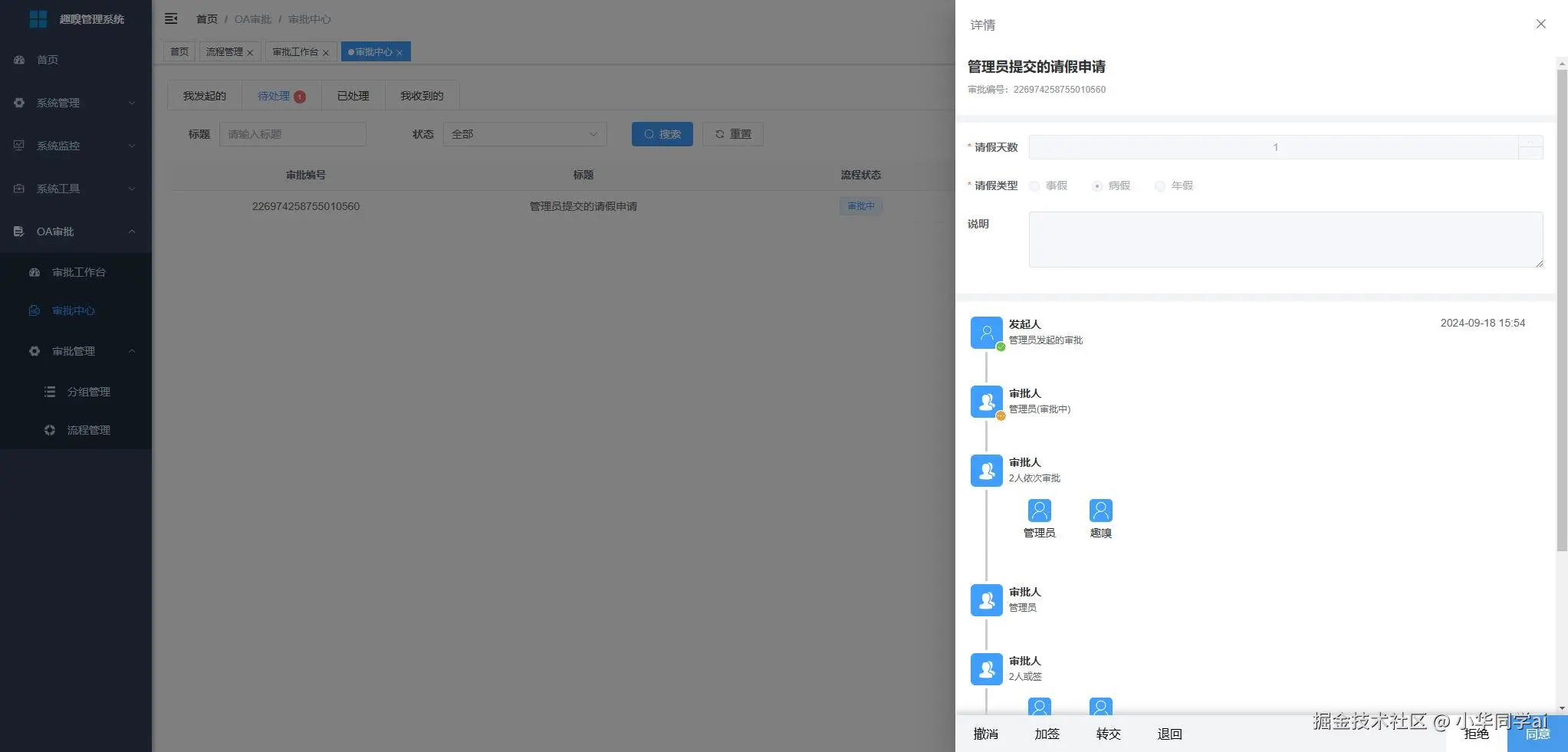Click approval number 226974258755010560 in table
The width and height of the screenshot is (1568, 752).
pos(306,206)
